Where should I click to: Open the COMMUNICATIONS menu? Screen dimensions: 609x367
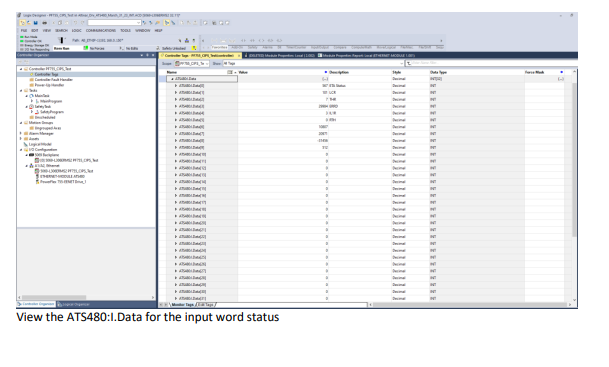tap(101, 30)
